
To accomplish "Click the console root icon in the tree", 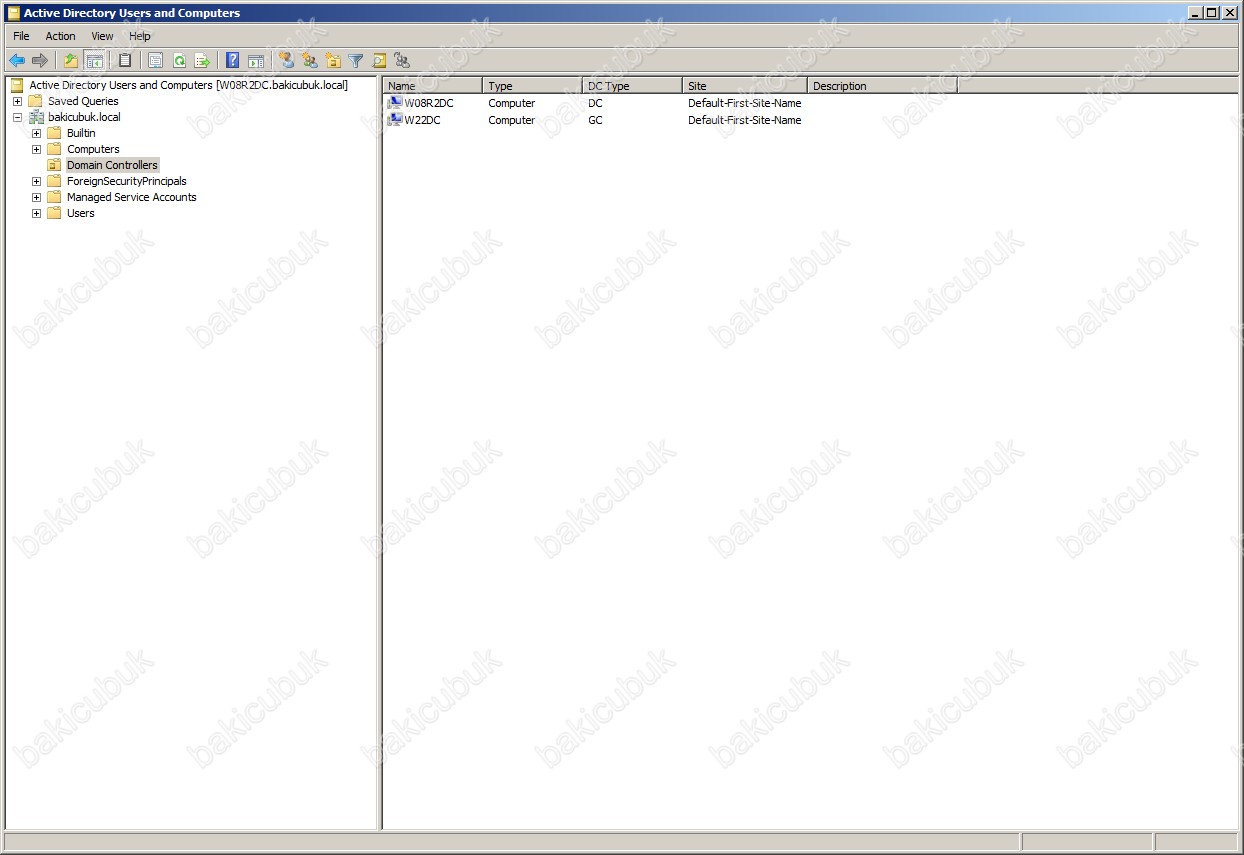I will coord(17,85).
